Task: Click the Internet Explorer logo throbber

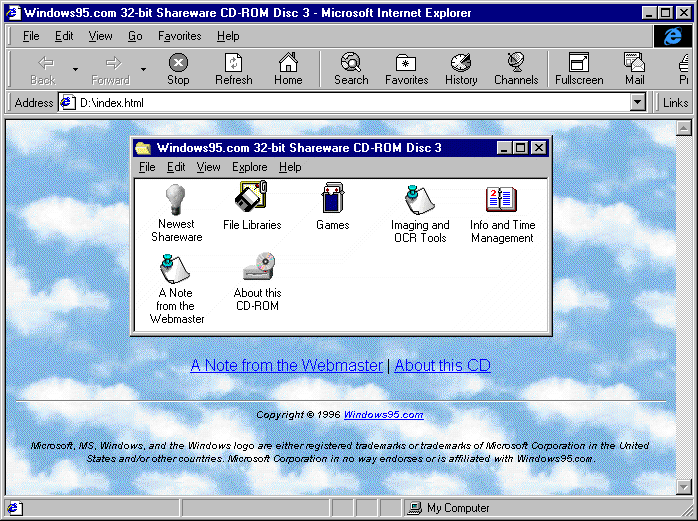Action: point(673,36)
